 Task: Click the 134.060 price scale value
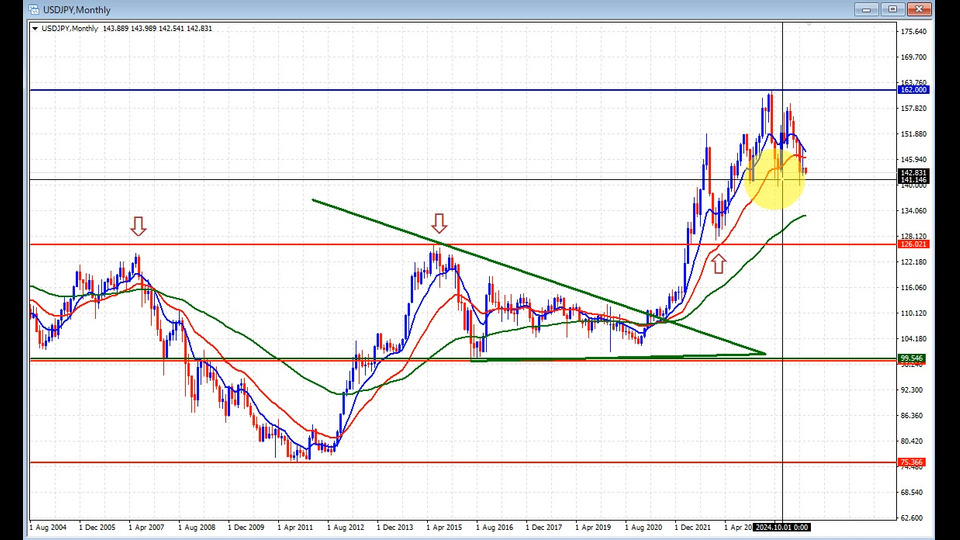coord(914,211)
